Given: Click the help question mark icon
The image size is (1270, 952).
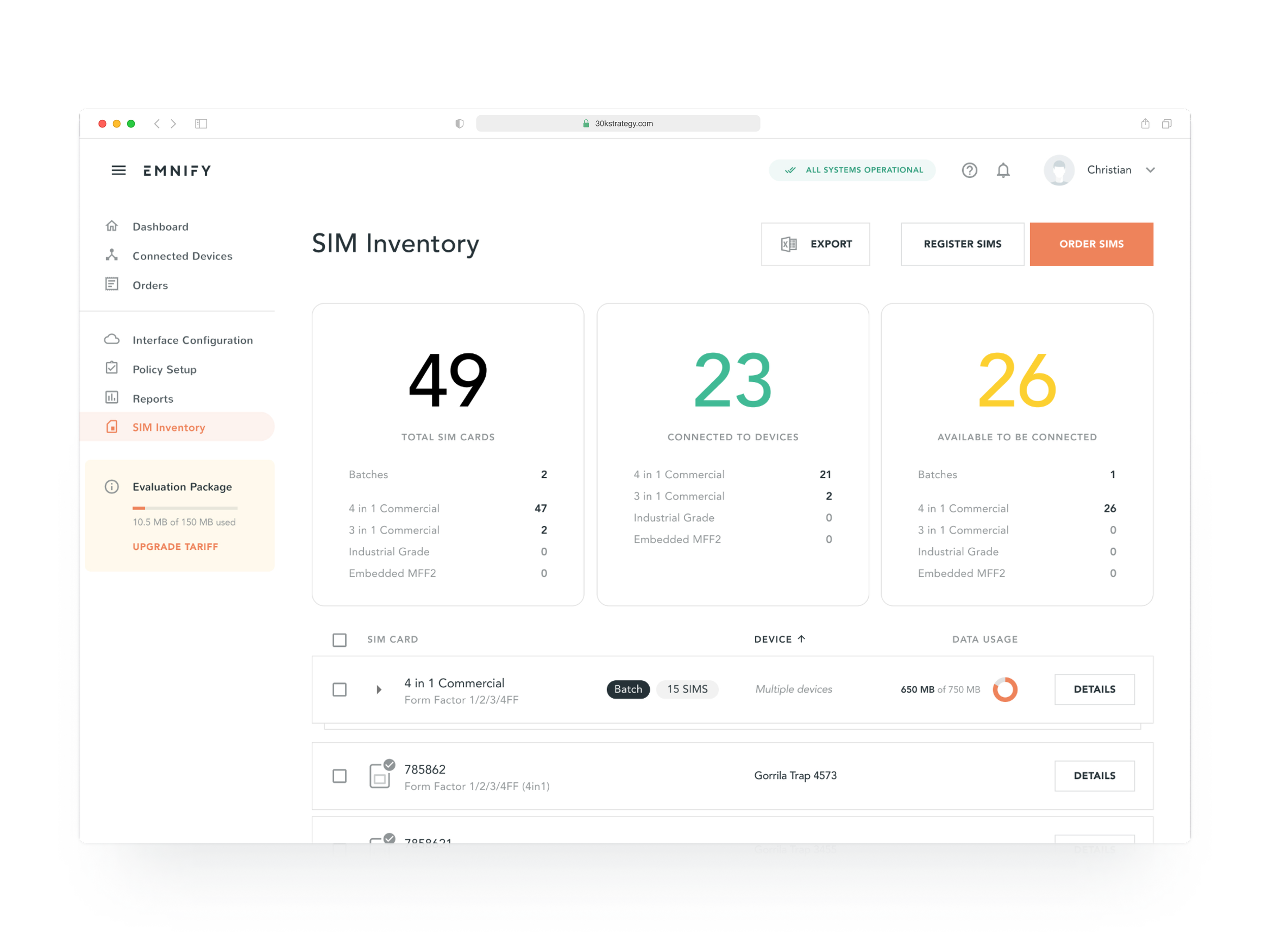Looking at the screenshot, I should 970,170.
